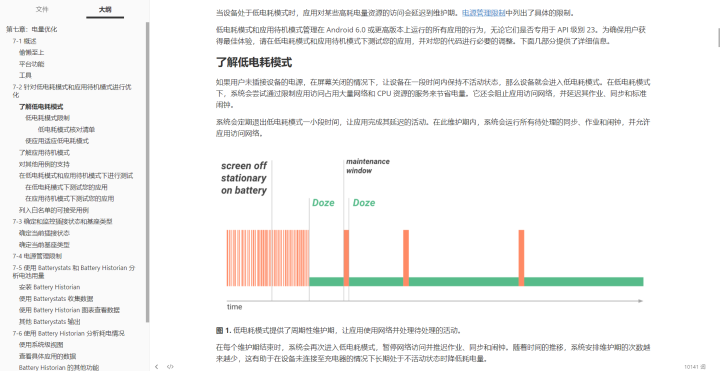The height and width of the screenshot is (371, 720).
Task: Click the 图 1. figure caption text
Action: click(339, 330)
